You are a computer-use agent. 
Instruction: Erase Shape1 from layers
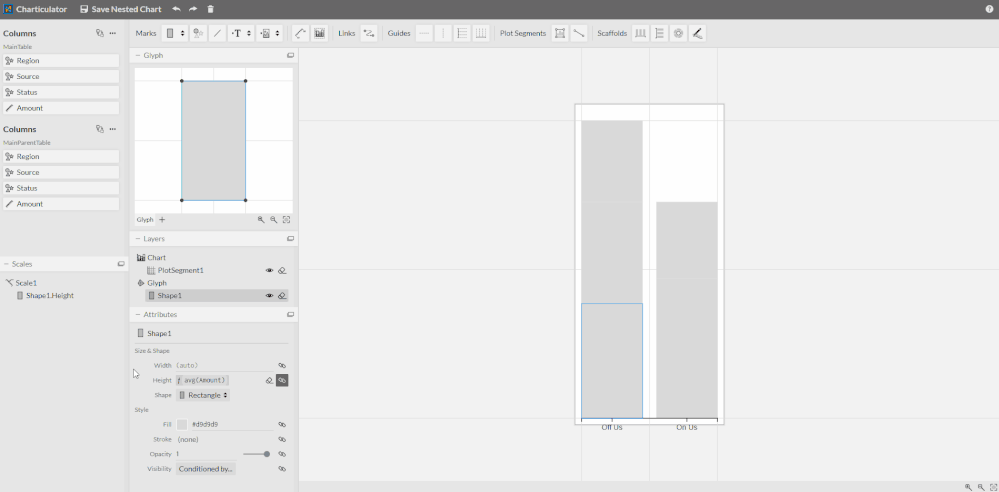[282, 296]
